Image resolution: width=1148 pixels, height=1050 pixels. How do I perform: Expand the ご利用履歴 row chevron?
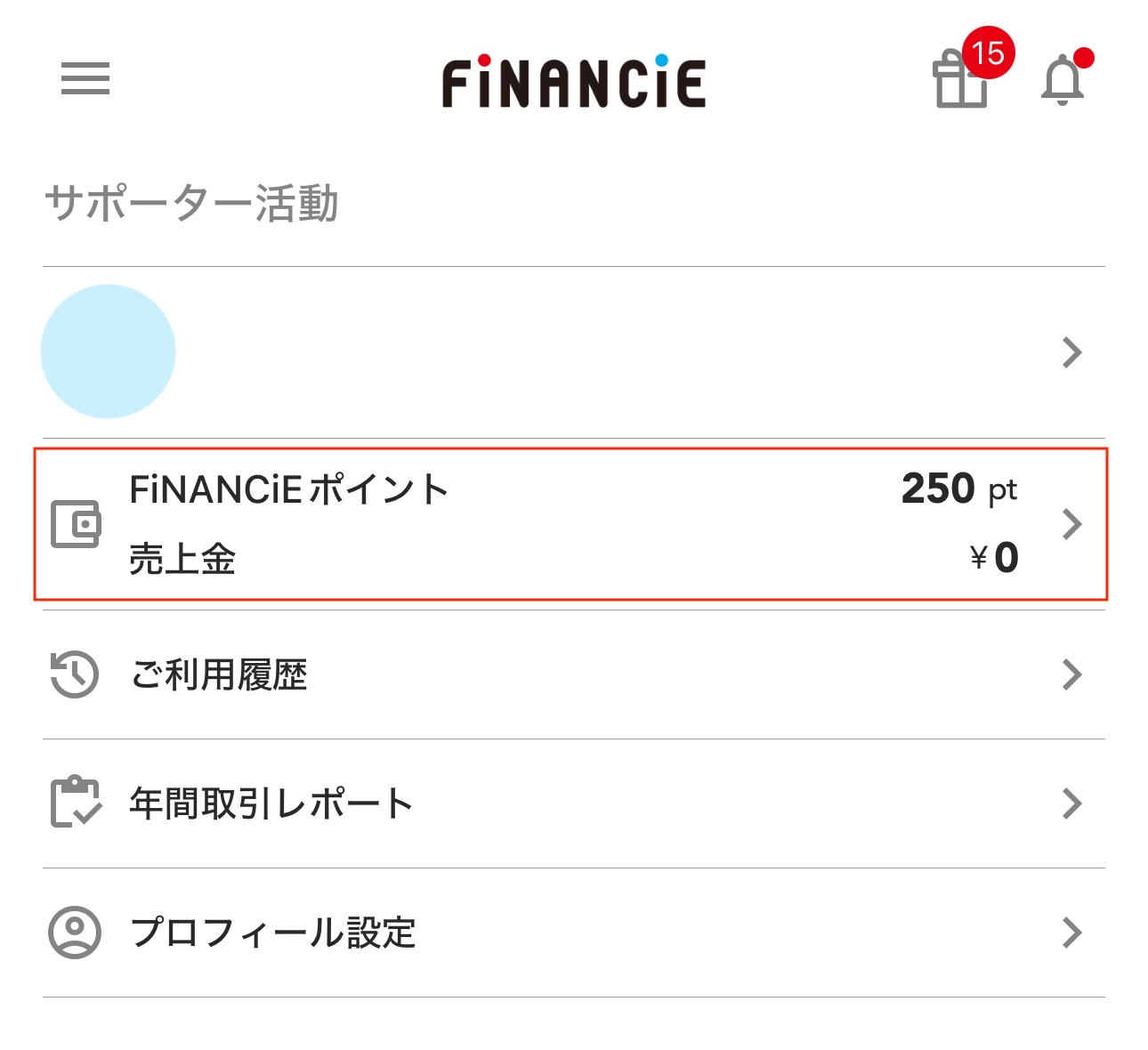coord(1072,675)
